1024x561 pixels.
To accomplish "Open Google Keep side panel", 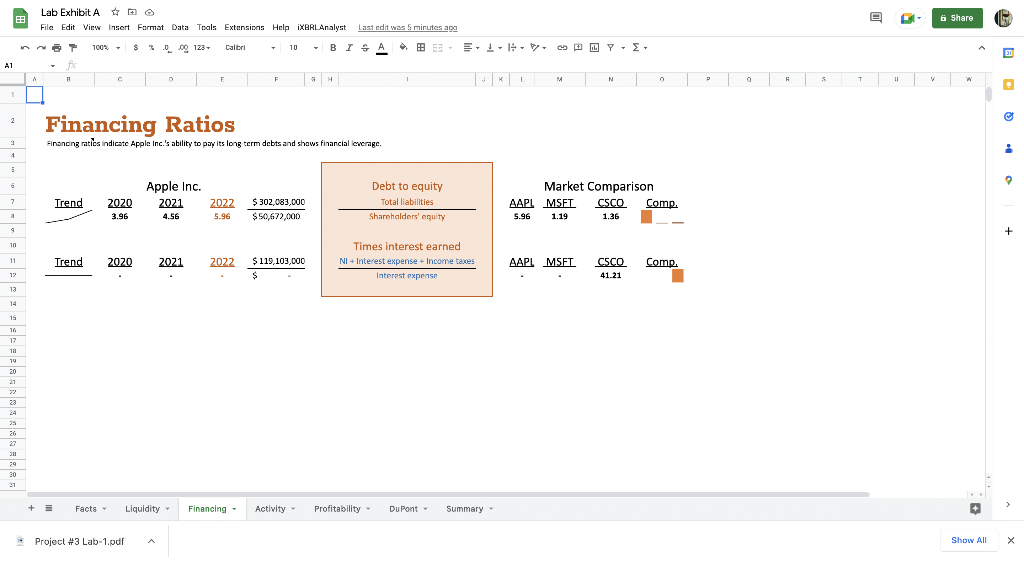I will click(x=1008, y=85).
